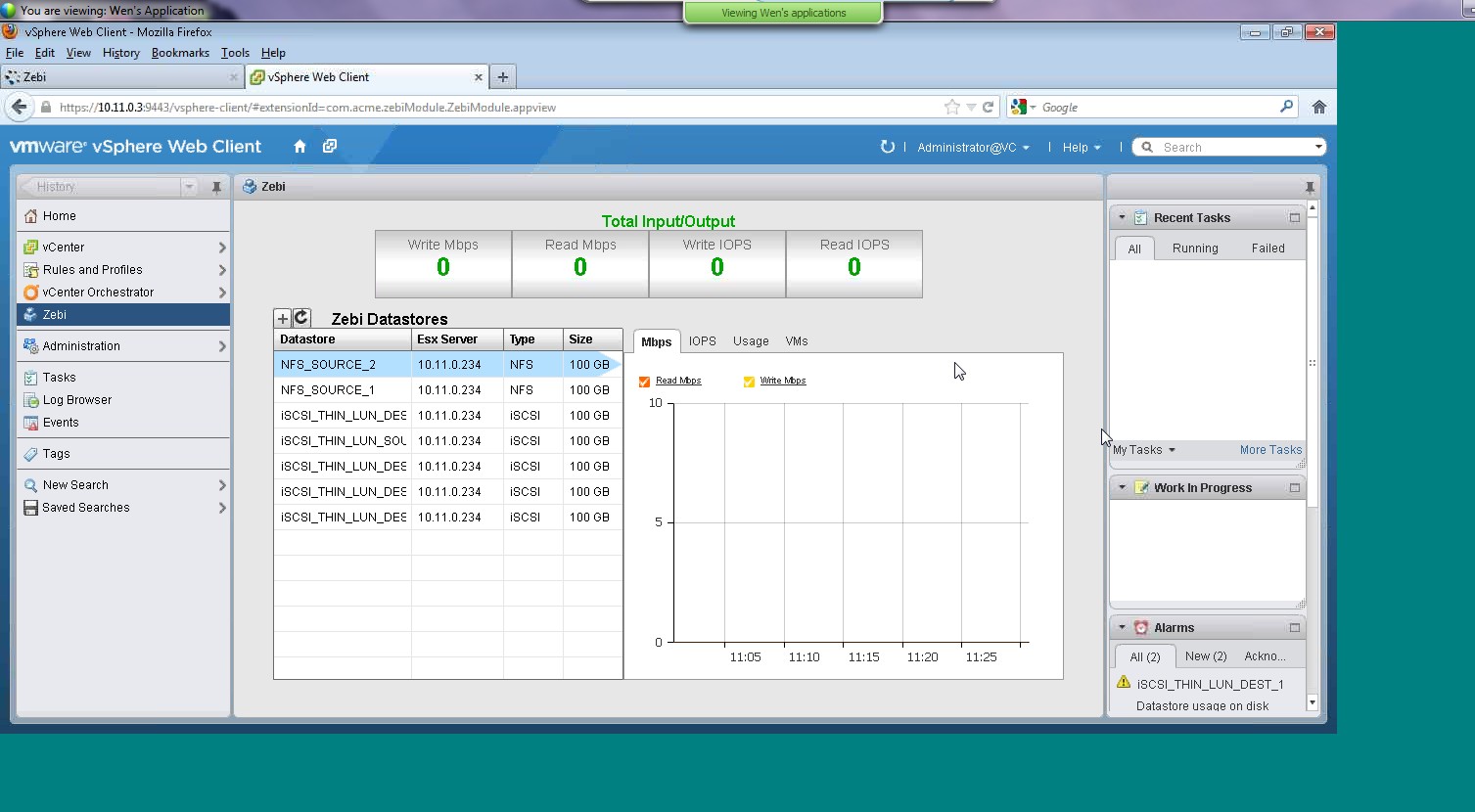
Task: Refresh the Zebi Datastores list
Action: pyautogui.click(x=301, y=318)
